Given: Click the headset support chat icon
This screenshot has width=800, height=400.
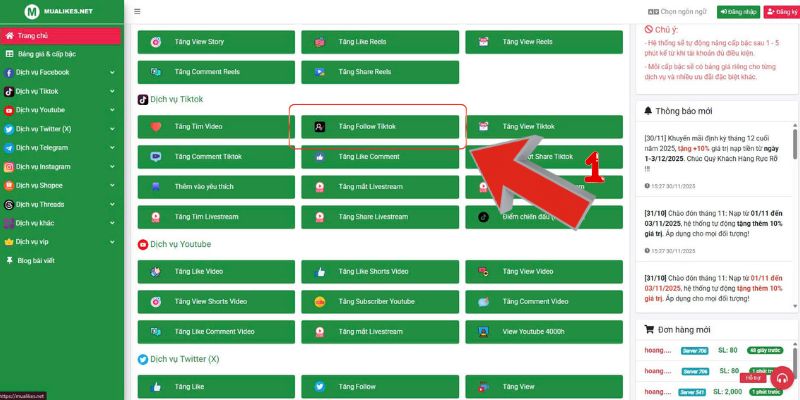Looking at the screenshot, I should pyautogui.click(x=782, y=378).
